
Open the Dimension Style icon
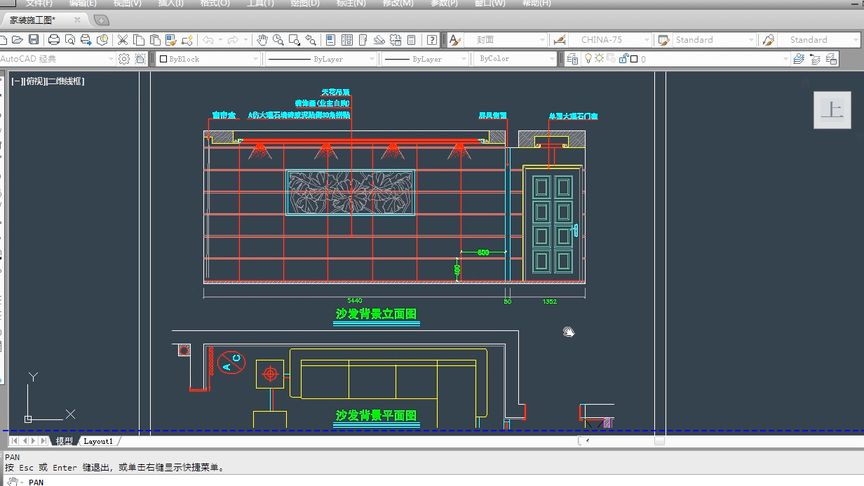(559, 40)
